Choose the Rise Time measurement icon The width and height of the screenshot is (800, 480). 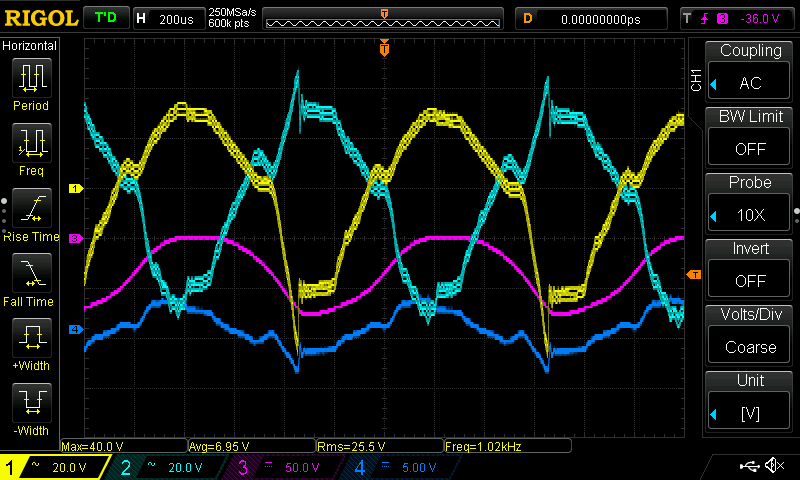[x=31, y=208]
